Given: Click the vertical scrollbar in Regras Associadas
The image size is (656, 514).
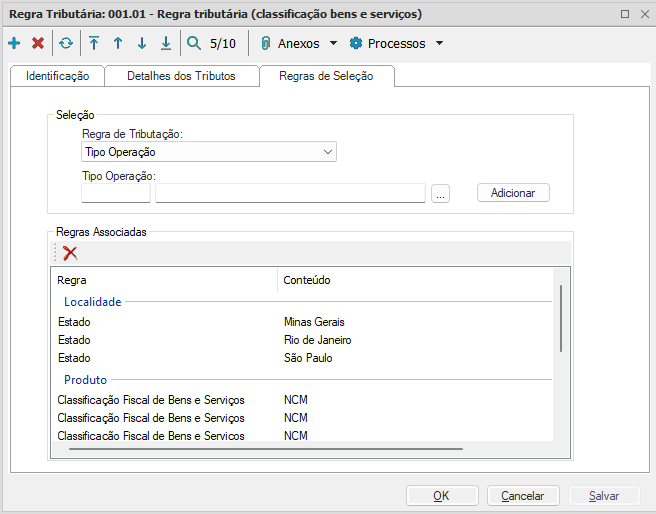Looking at the screenshot, I should coord(561,318).
